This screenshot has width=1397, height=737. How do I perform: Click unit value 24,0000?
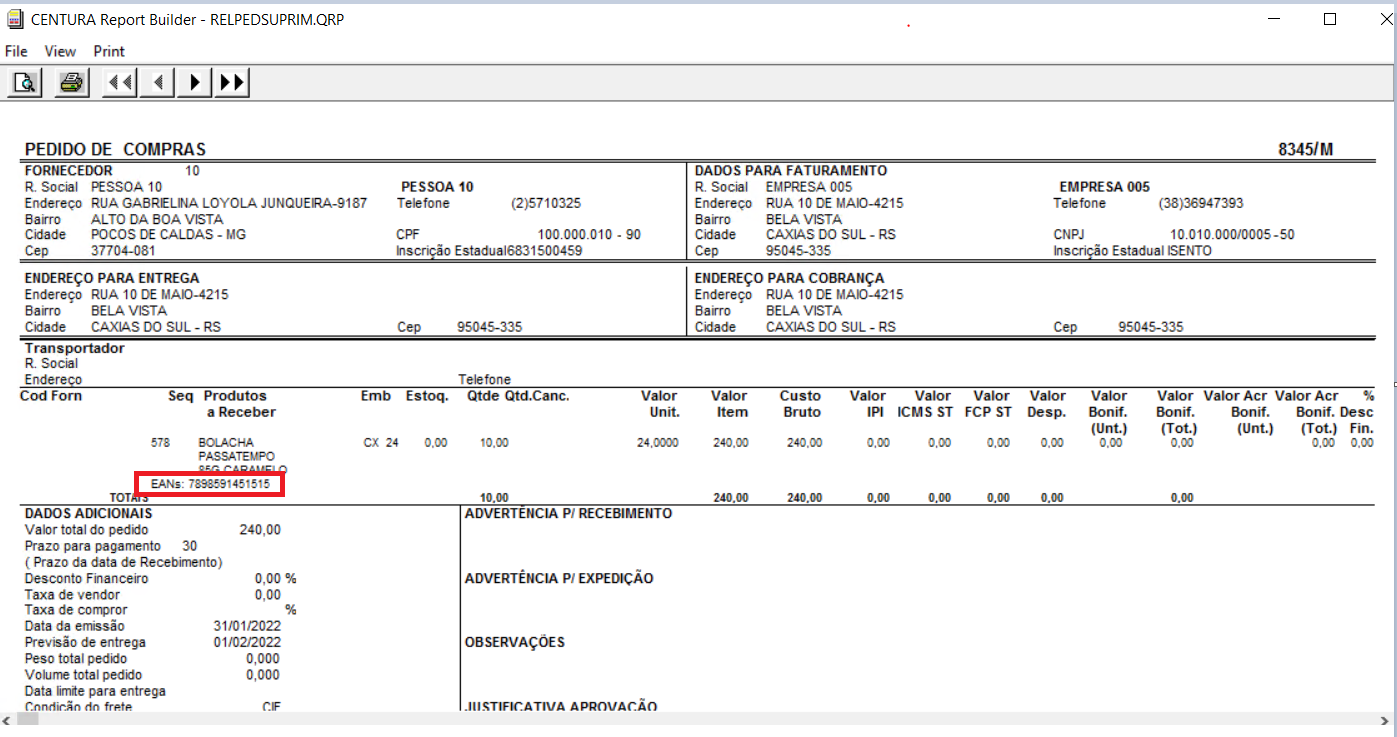[658, 442]
